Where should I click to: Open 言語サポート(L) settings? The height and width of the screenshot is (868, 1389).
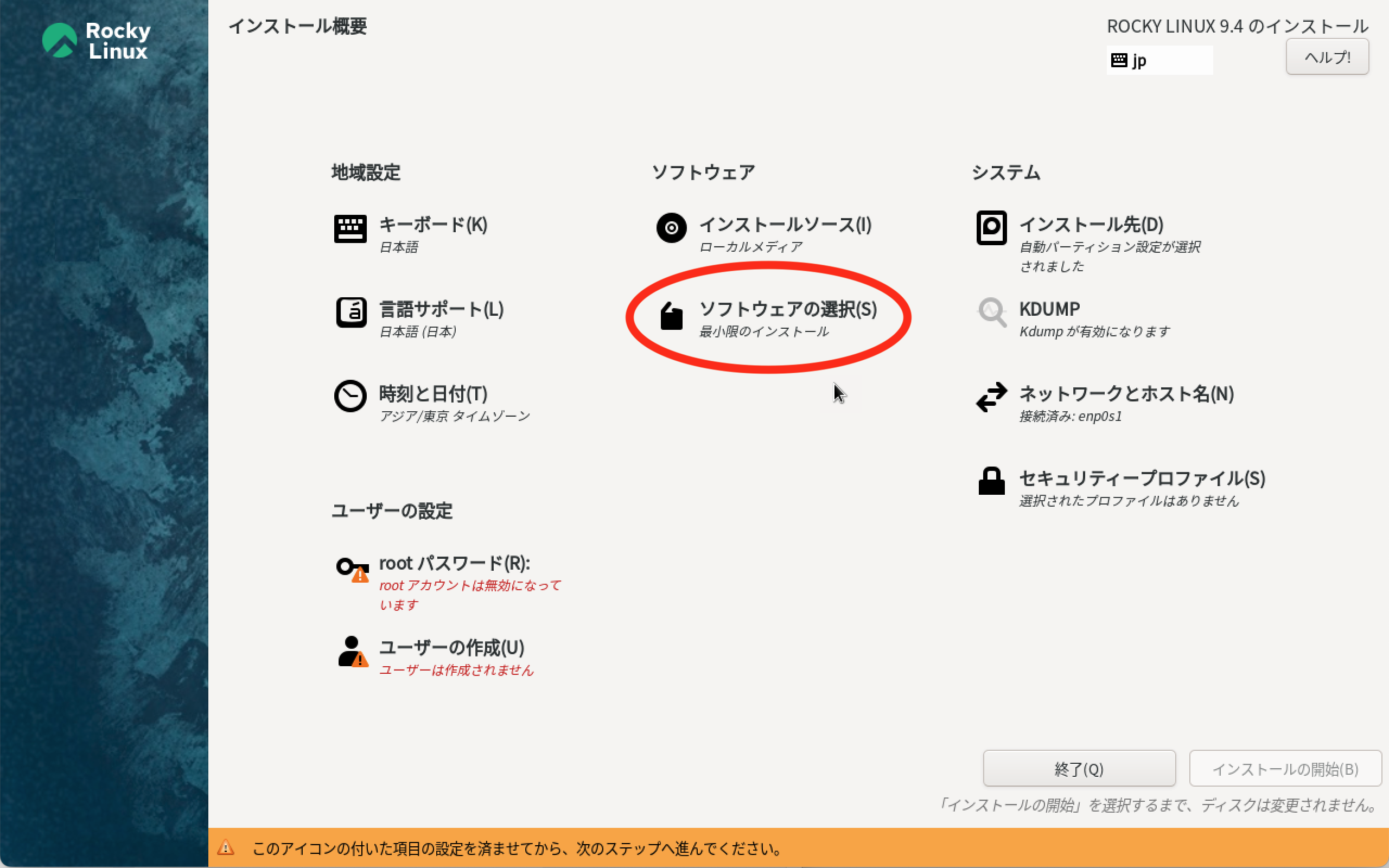441,309
